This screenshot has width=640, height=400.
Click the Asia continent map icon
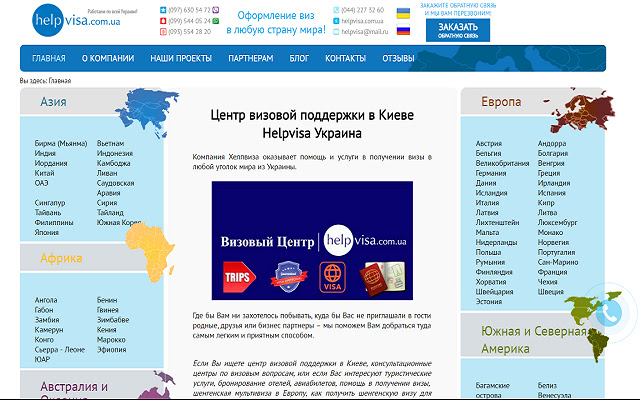[x=149, y=112]
